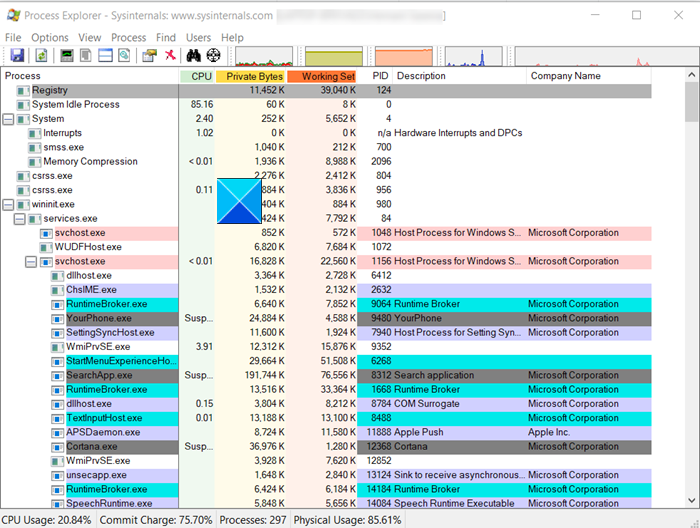
Task: Open System Information via toolbar icon
Action: pyautogui.click(x=67, y=56)
